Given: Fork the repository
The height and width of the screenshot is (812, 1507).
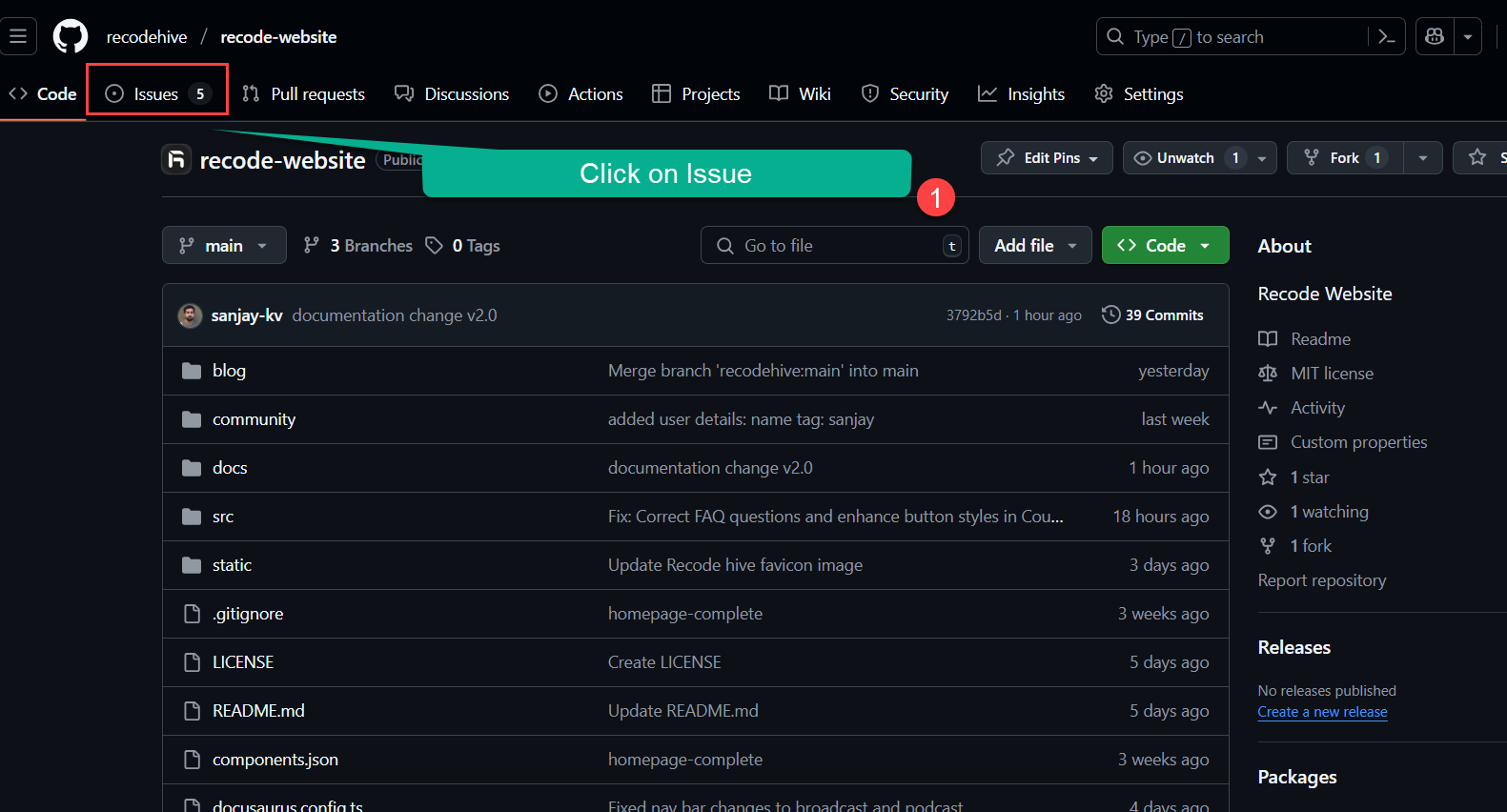Looking at the screenshot, I should tap(1345, 158).
